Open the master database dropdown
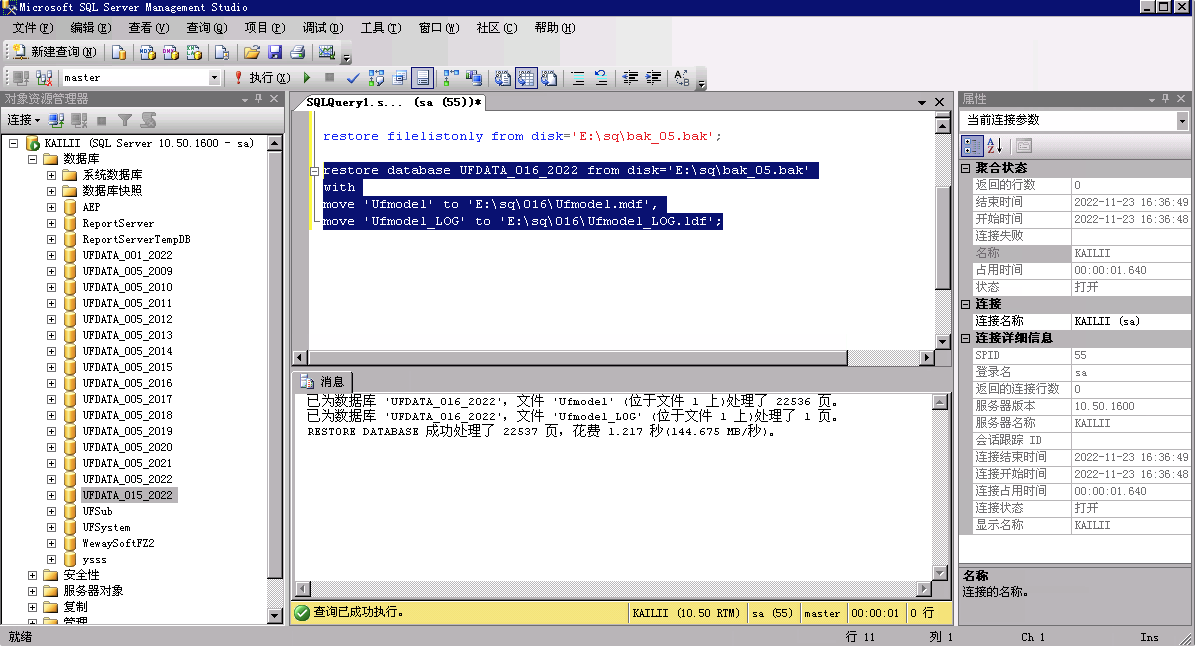The height and width of the screenshot is (646, 1195). (214, 78)
